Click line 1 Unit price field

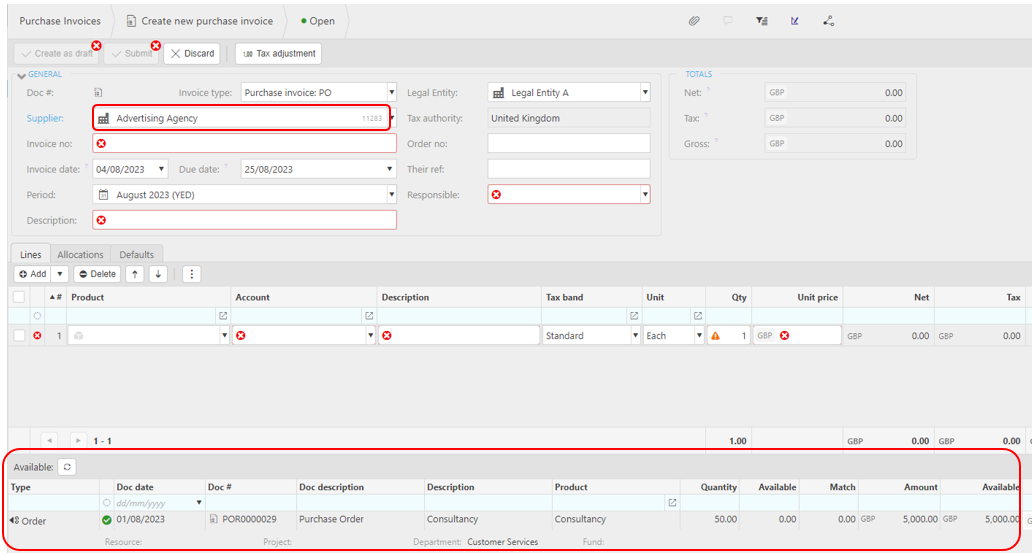pos(797,336)
